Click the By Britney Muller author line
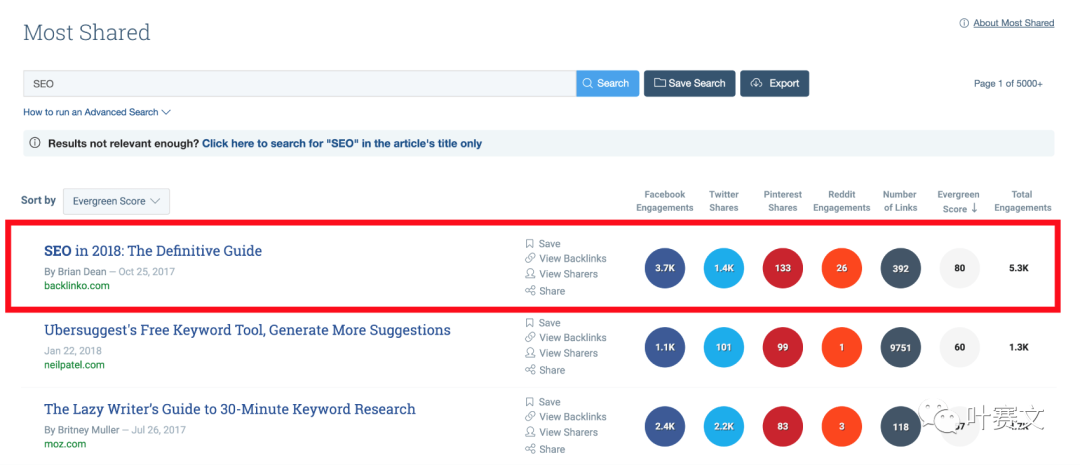Image resolution: width=1080 pixels, height=465 pixels. [81, 430]
